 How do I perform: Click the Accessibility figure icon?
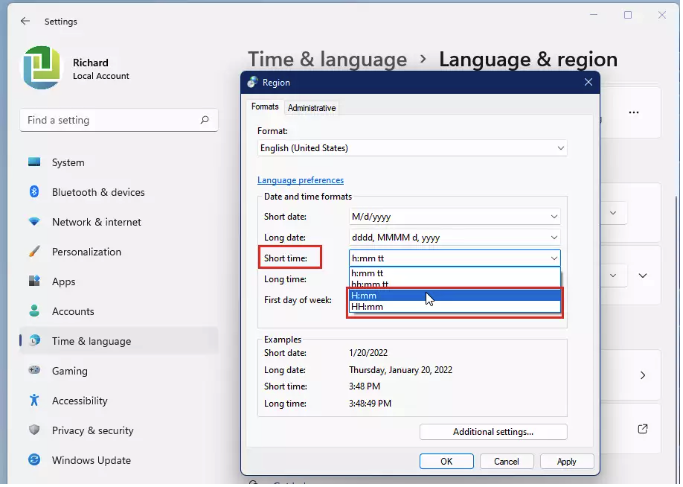(x=34, y=400)
